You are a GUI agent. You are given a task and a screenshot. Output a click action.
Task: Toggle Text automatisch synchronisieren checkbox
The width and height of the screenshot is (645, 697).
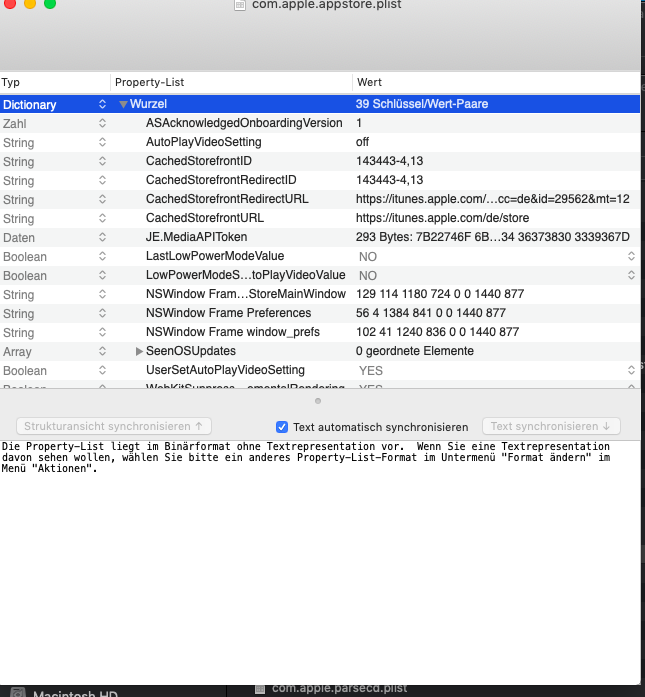[x=282, y=427]
